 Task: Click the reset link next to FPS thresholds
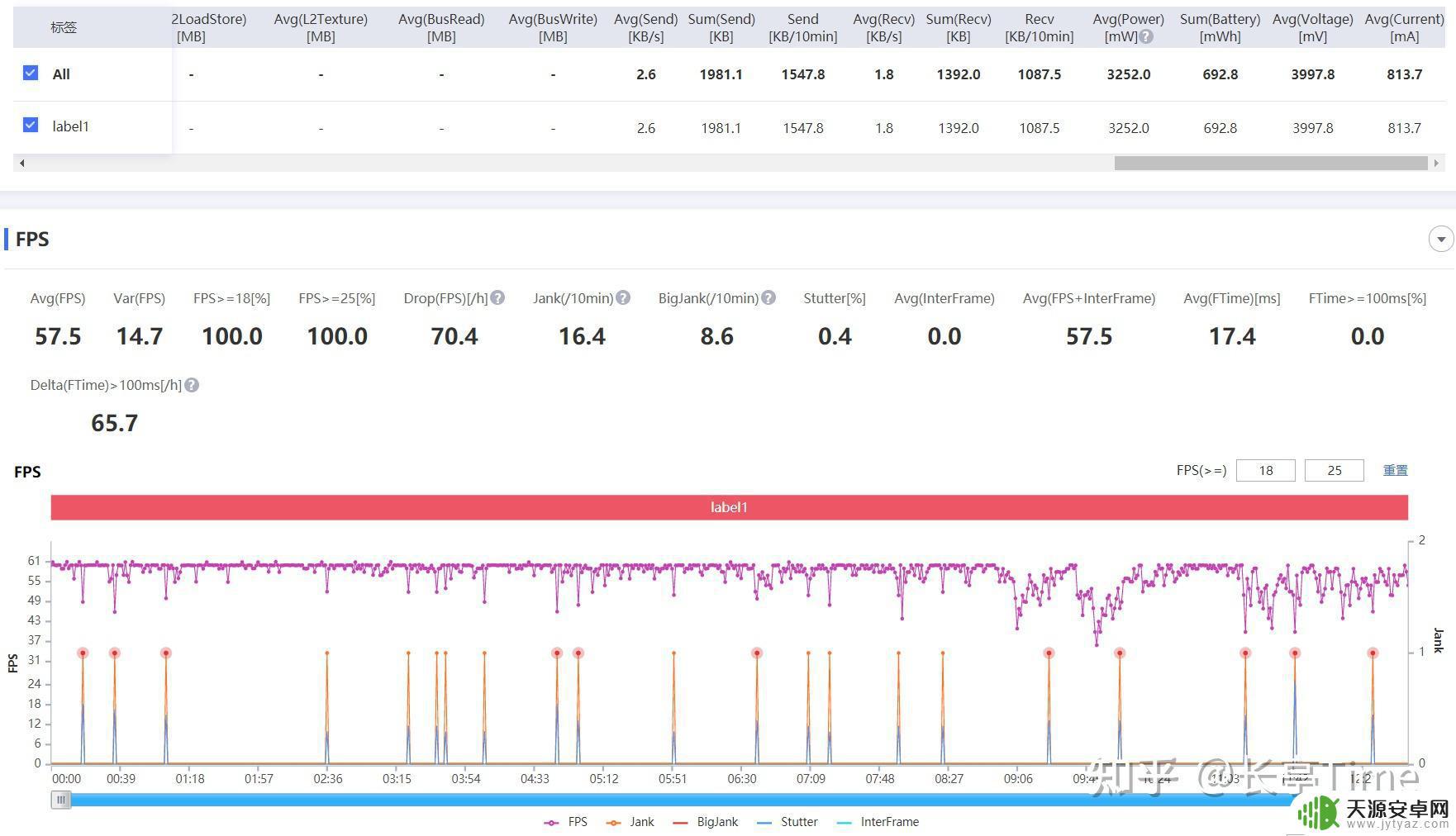[1395, 470]
